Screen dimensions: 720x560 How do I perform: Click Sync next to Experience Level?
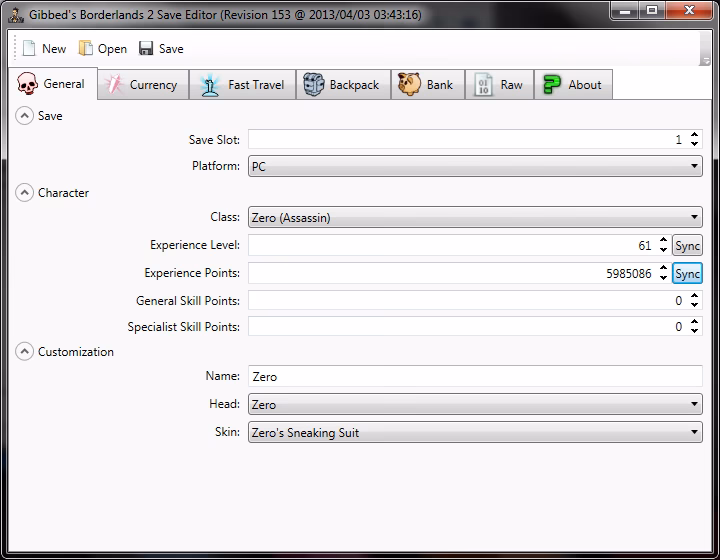click(x=687, y=246)
